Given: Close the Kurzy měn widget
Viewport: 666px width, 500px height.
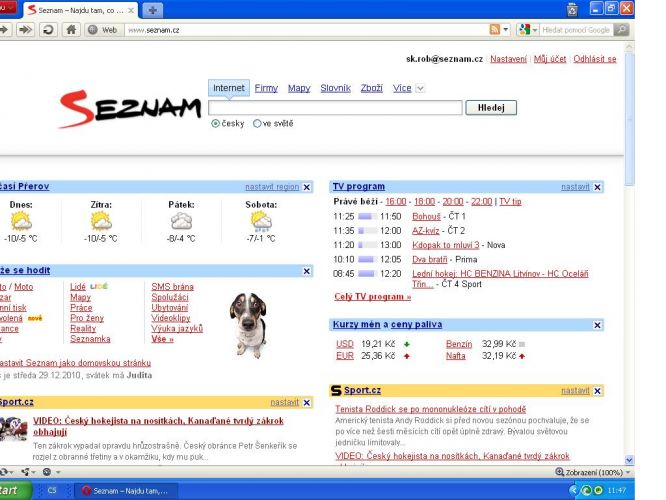Looking at the screenshot, I should coord(597,325).
